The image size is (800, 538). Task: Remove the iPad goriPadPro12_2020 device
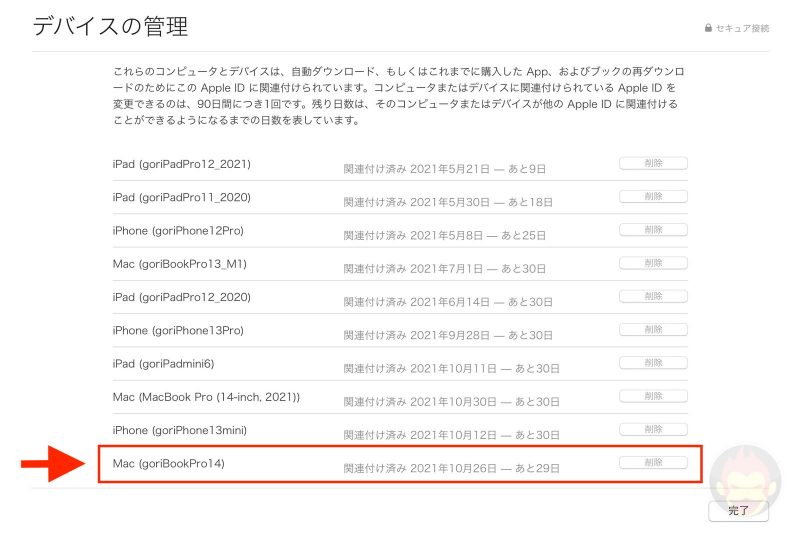pyautogui.click(x=653, y=296)
